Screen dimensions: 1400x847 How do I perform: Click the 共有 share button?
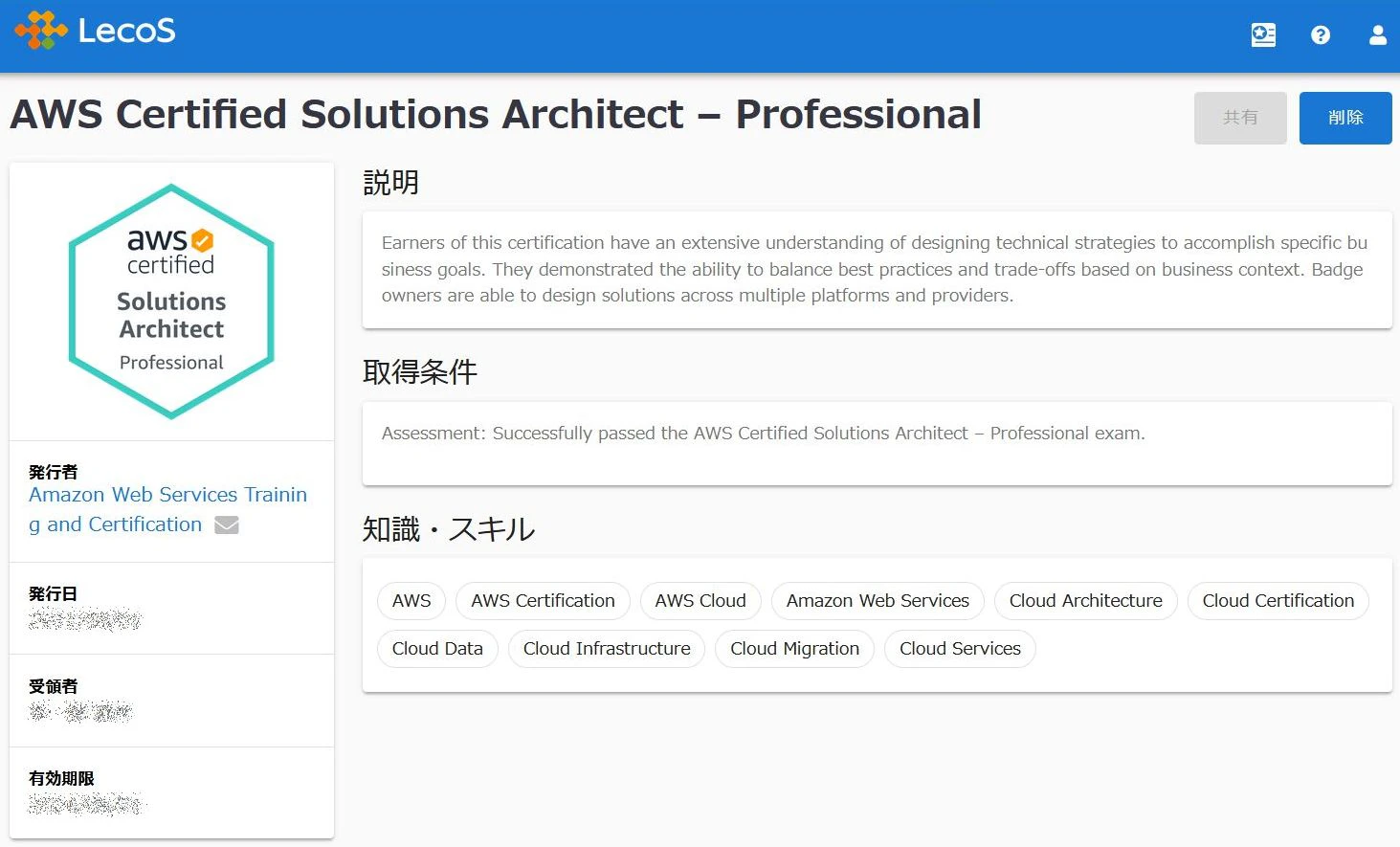pos(1240,118)
